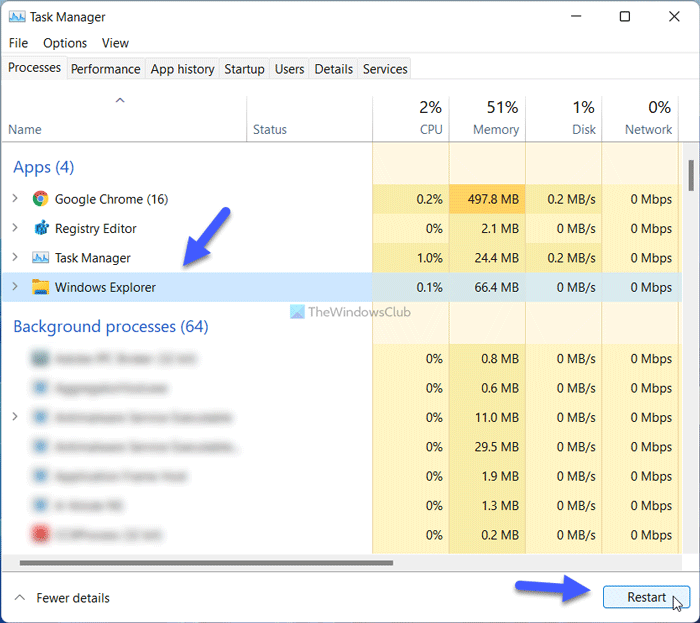The image size is (700, 623).
Task: Collapse view with Fewer details chevron
Action: pos(20,597)
